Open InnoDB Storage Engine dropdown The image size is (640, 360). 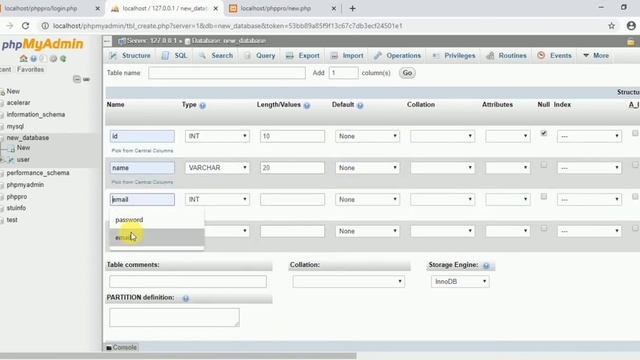(x=460, y=282)
